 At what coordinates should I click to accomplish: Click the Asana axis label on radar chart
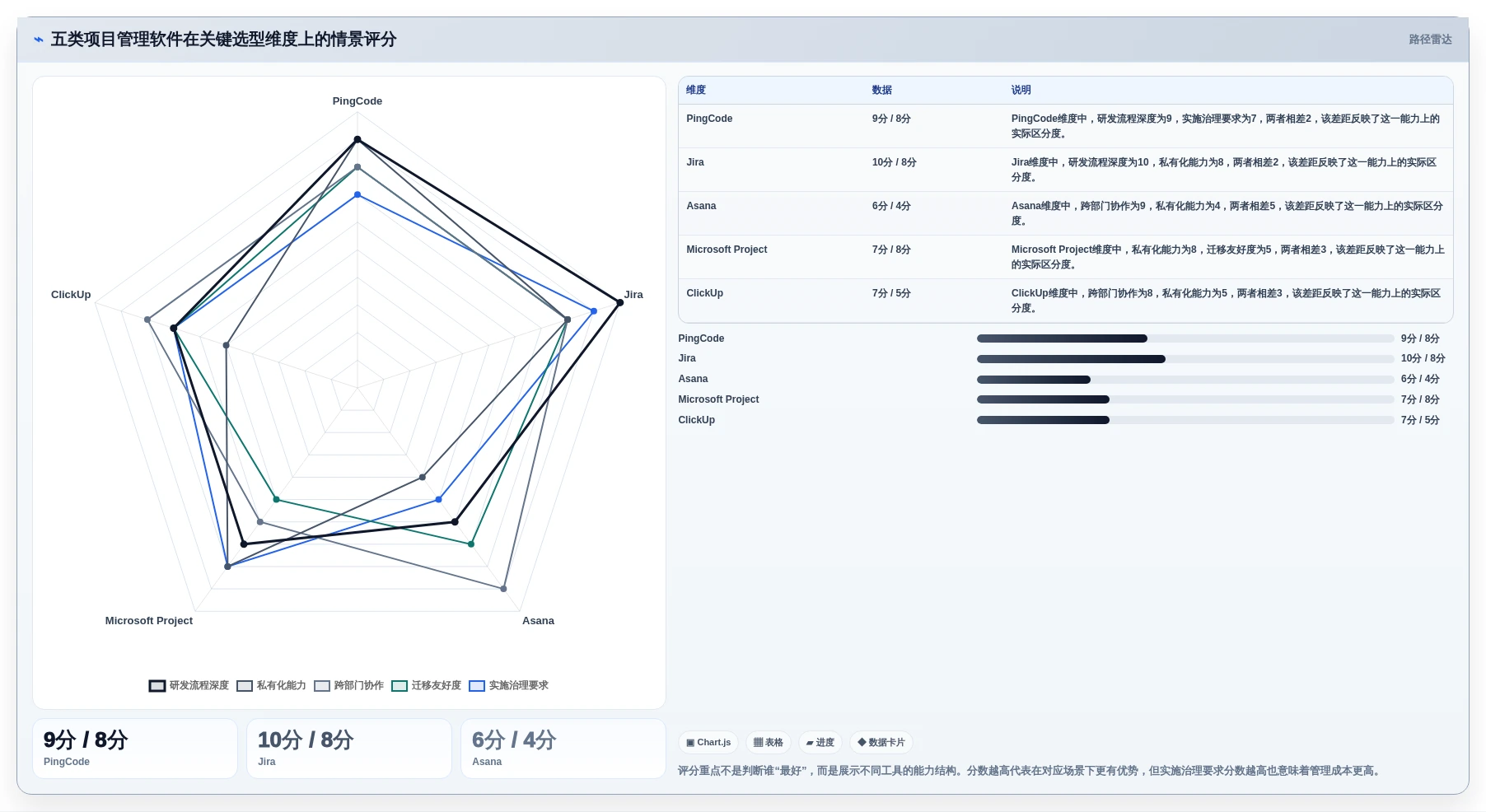(538, 621)
